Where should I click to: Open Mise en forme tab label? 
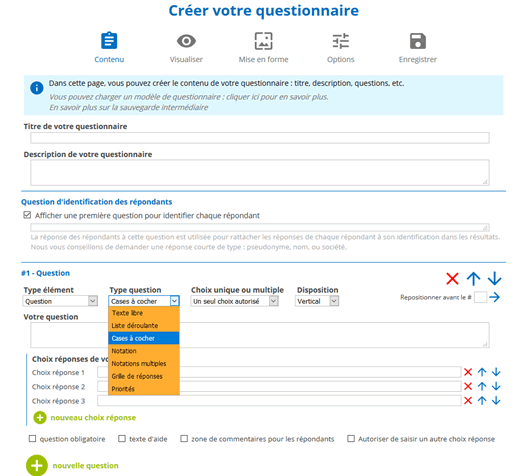[x=263, y=59]
